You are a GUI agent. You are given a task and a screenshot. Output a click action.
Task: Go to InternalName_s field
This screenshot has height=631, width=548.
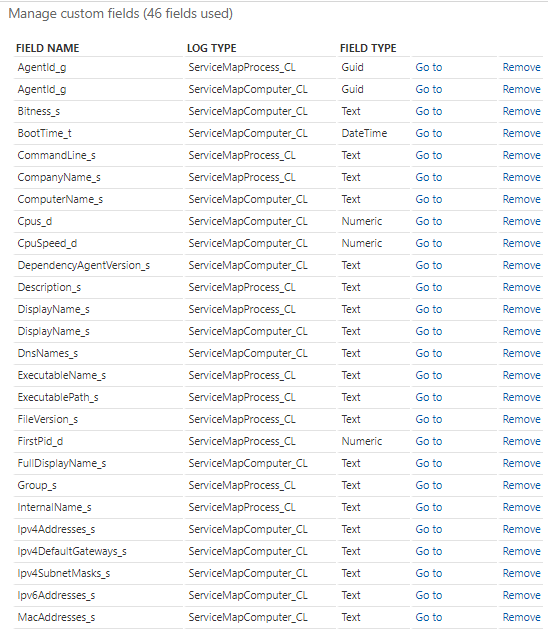pos(429,507)
